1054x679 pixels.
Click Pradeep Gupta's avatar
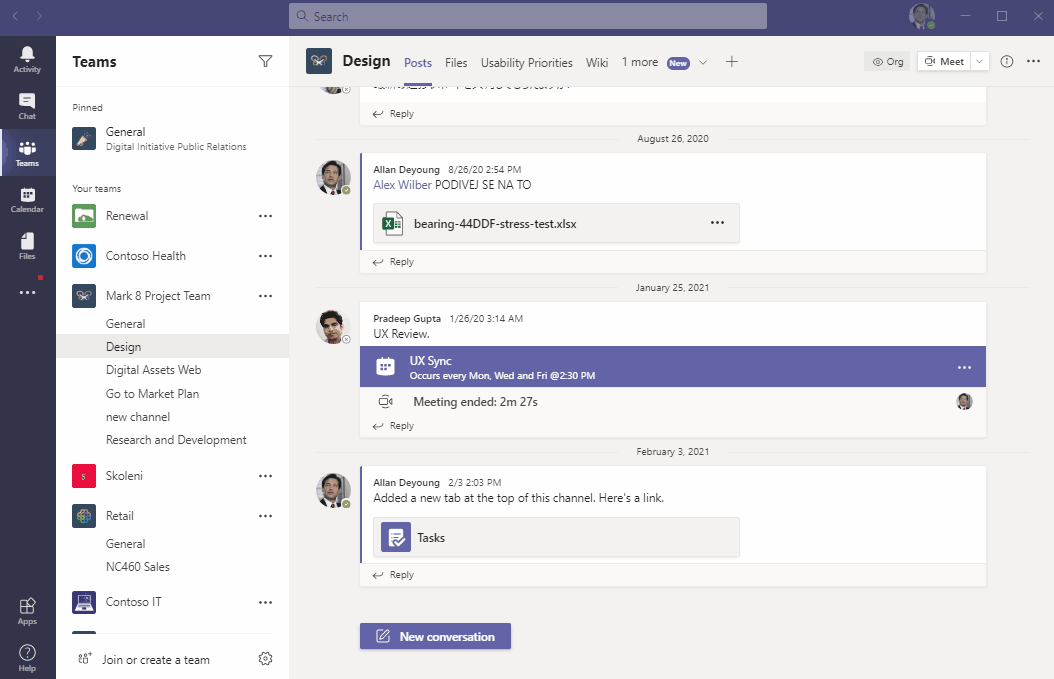click(x=333, y=327)
